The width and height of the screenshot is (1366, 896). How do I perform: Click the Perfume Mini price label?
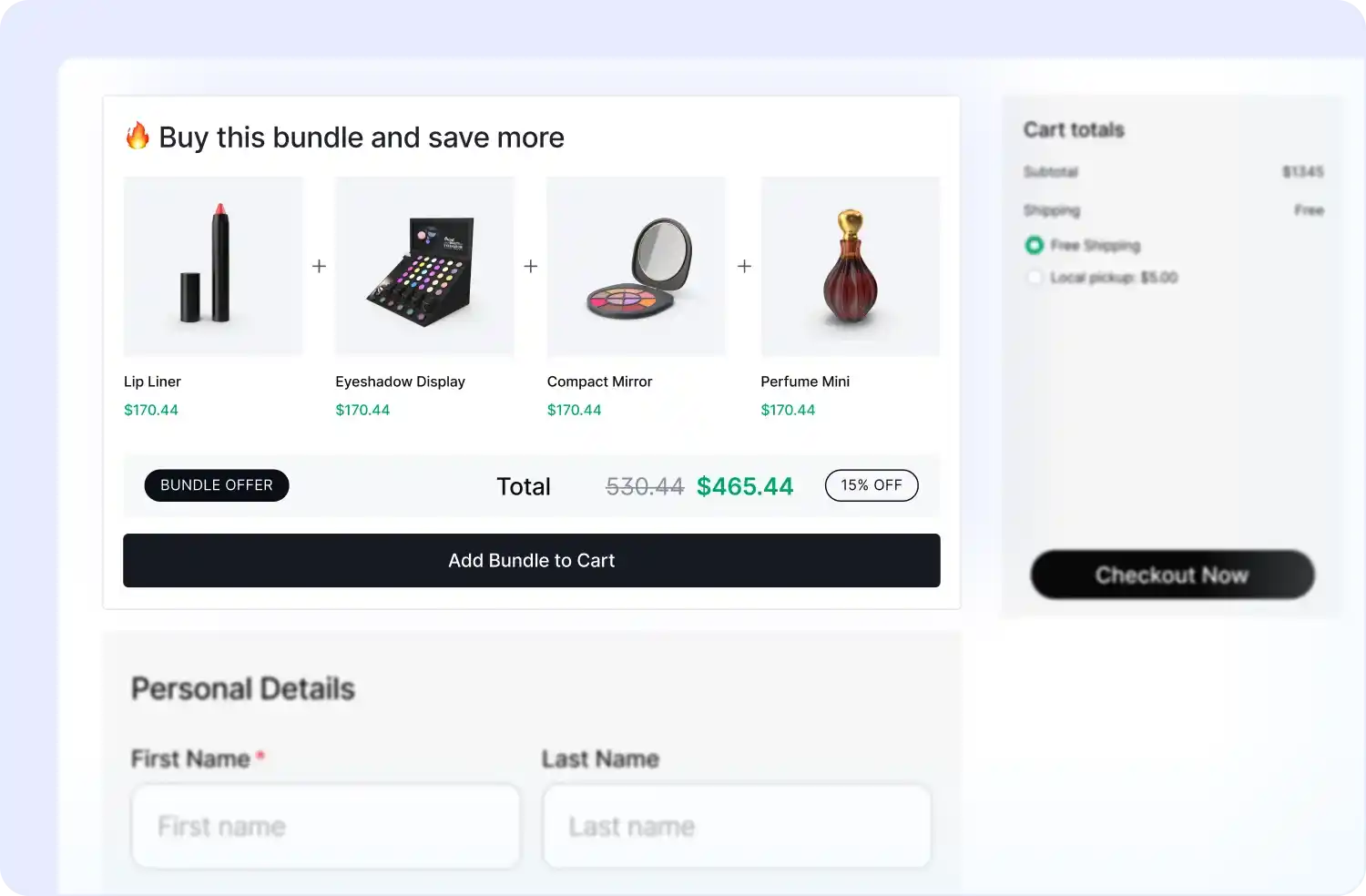point(787,410)
